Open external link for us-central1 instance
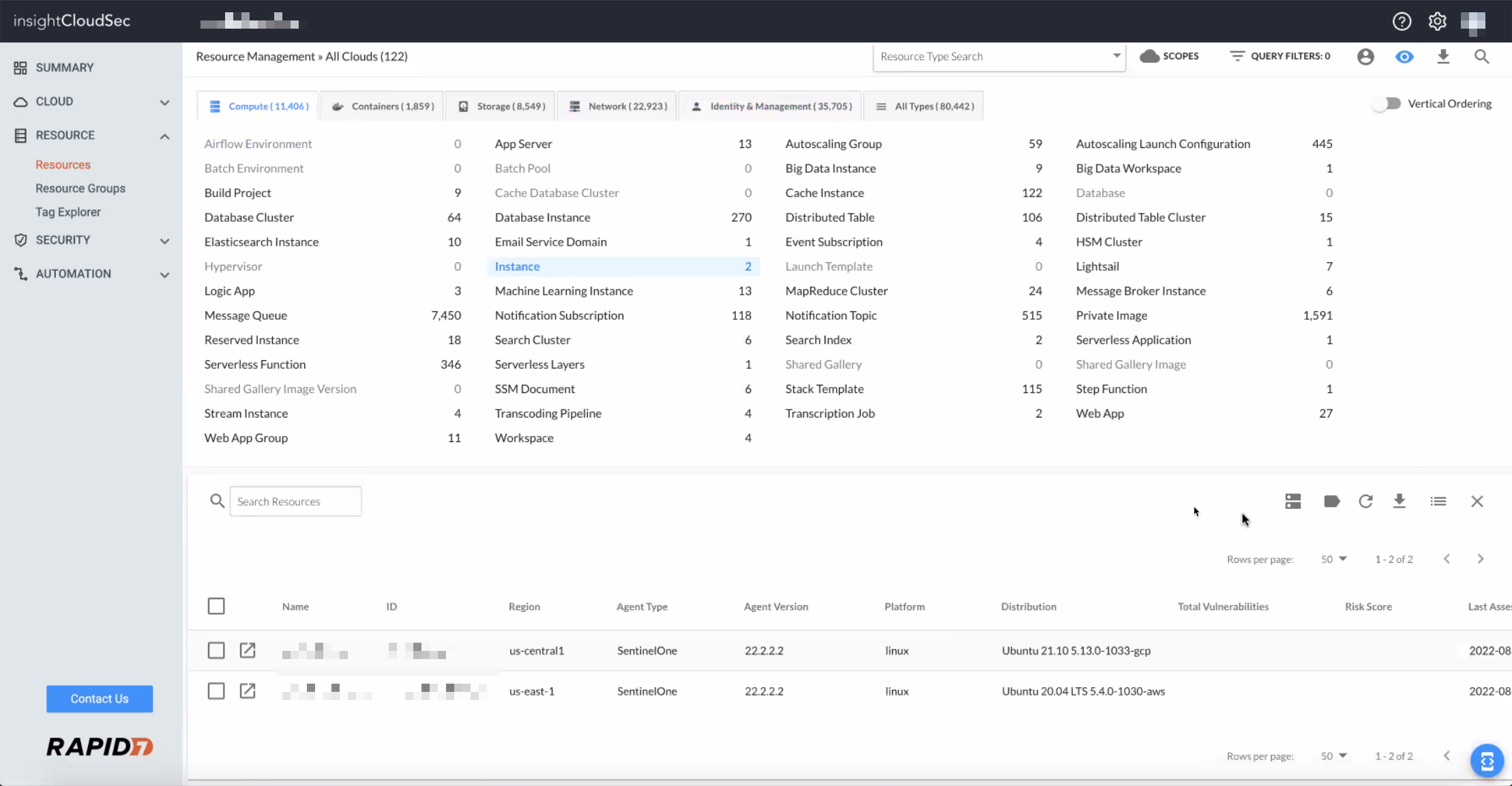Viewport: 1512px width, 786px height. [248, 650]
